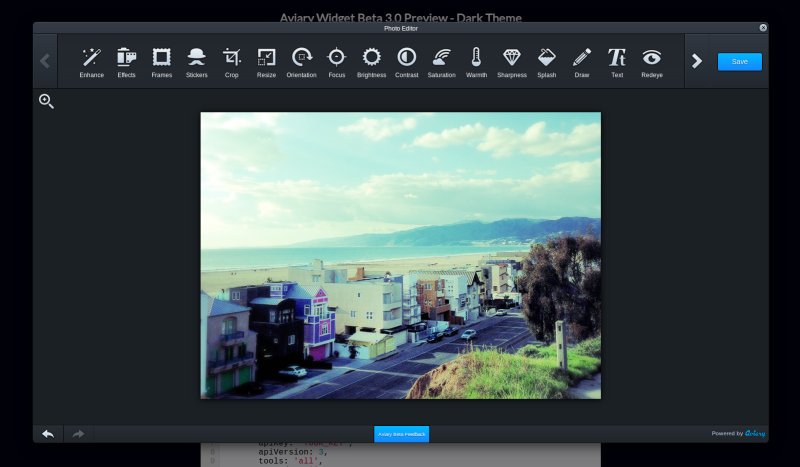The width and height of the screenshot is (800, 467).
Task: Open the Sharpness diamond tool
Action: pos(512,62)
